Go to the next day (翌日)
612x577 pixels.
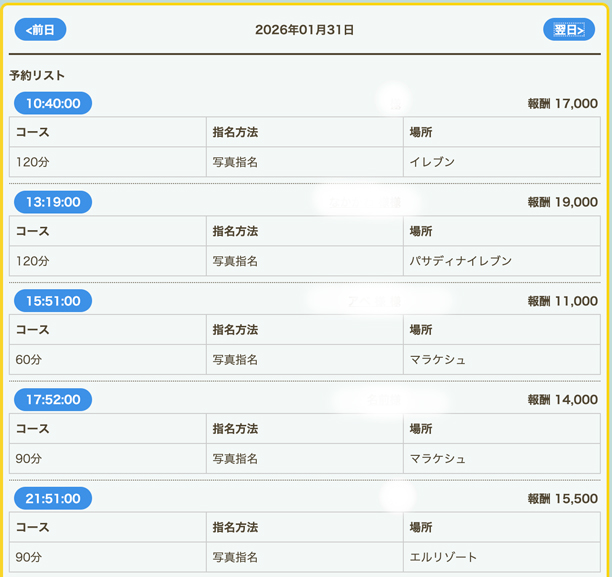point(568,30)
